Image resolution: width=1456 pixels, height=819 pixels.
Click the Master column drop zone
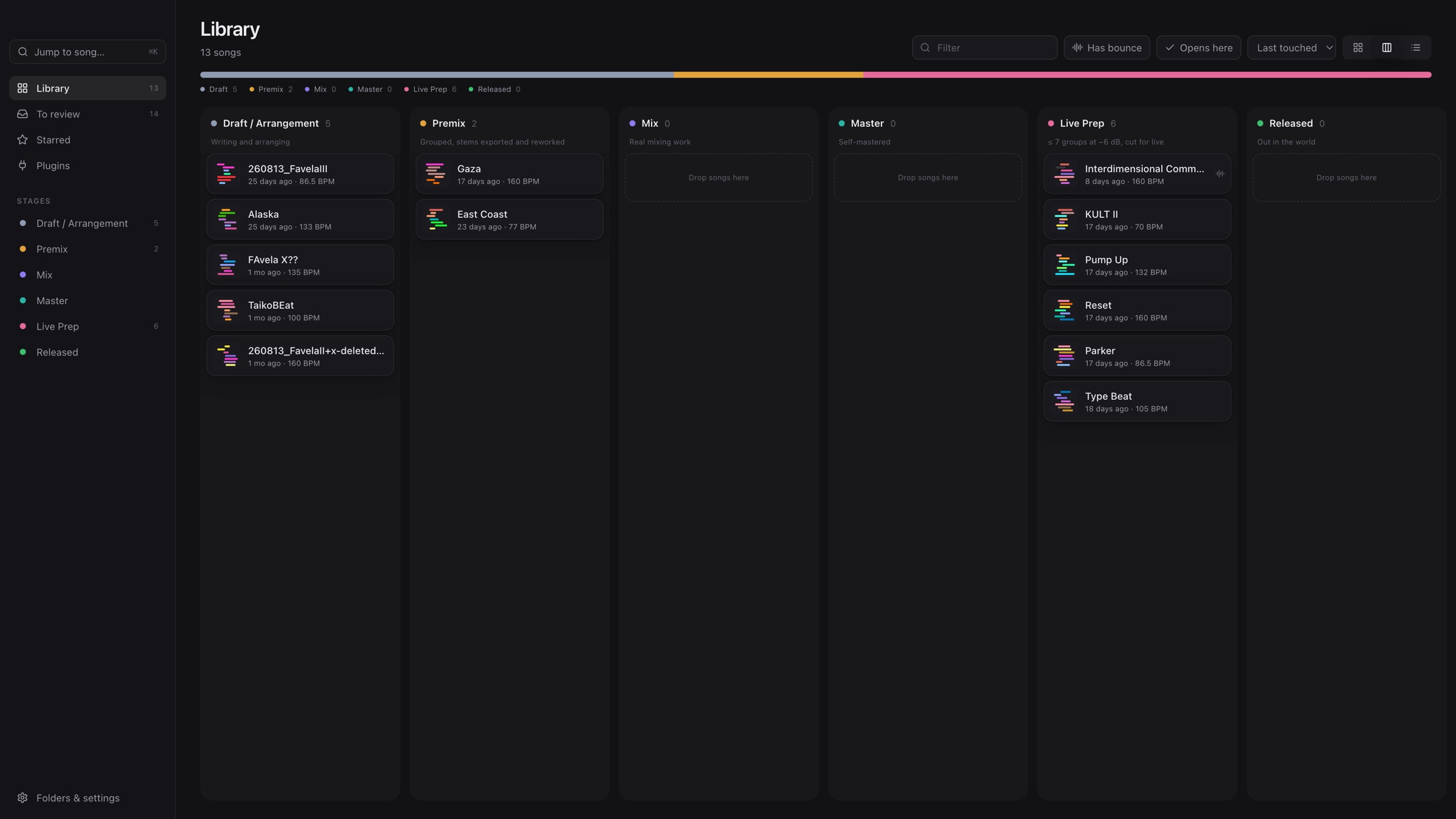tap(928, 177)
